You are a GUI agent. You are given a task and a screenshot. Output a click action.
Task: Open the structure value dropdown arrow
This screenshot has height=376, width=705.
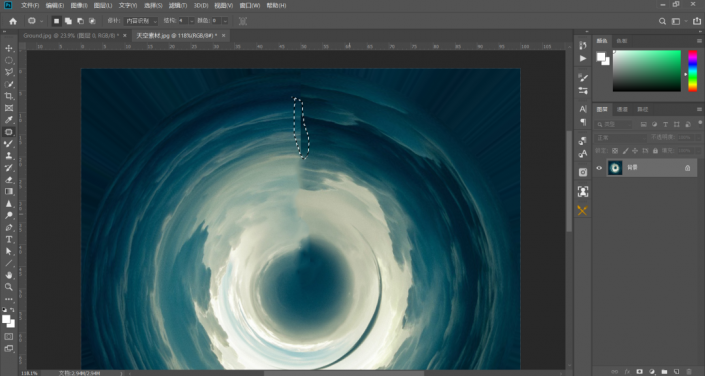click(192, 21)
